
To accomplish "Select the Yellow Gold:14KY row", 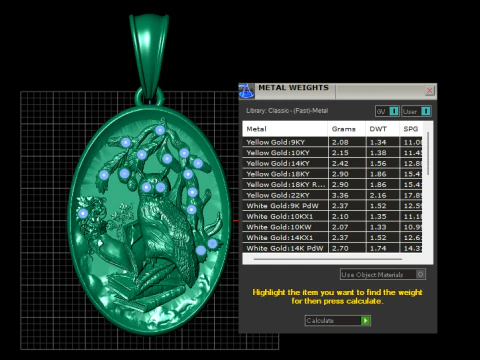I will [332, 163].
